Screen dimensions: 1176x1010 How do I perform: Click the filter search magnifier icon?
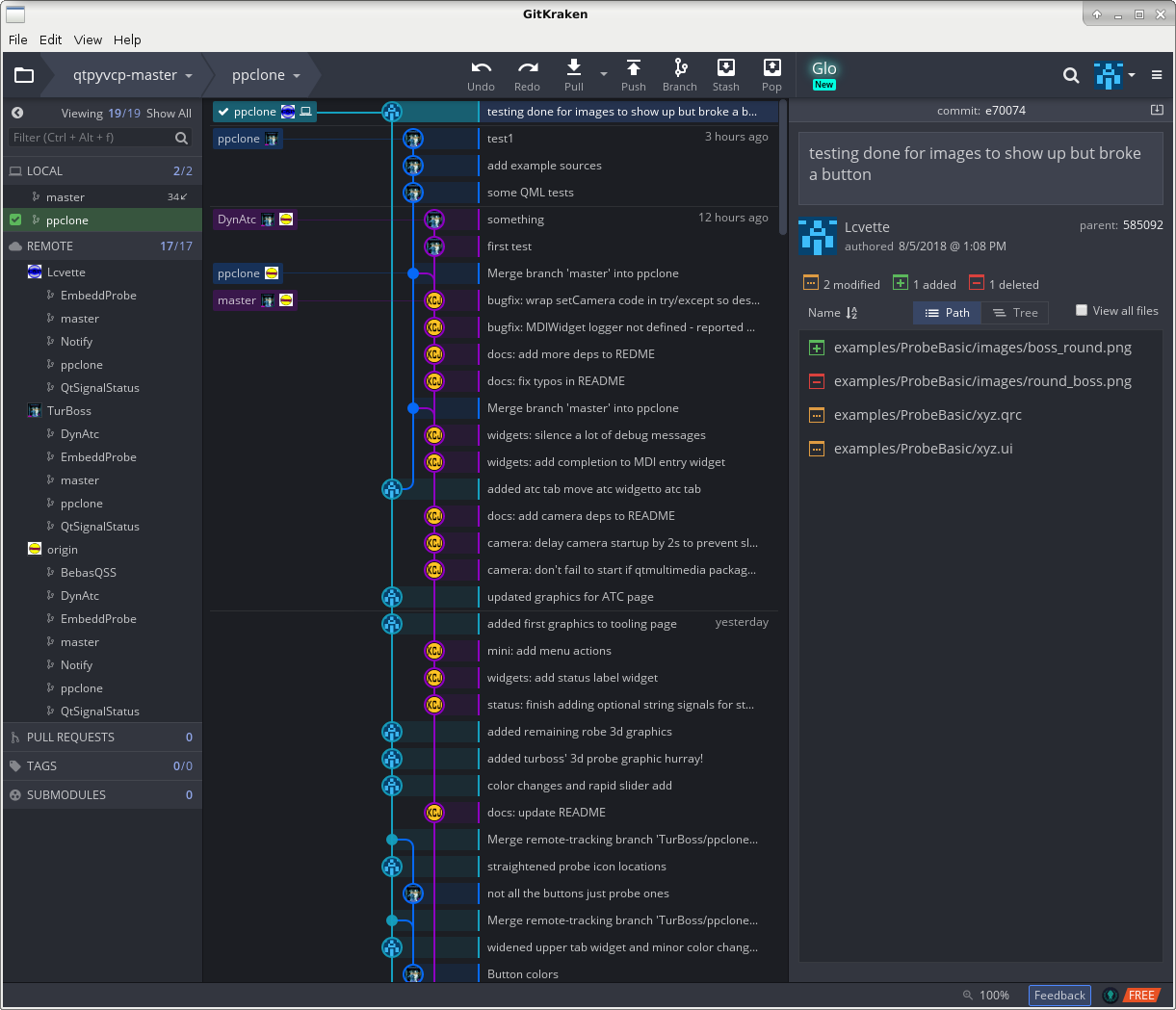click(181, 138)
